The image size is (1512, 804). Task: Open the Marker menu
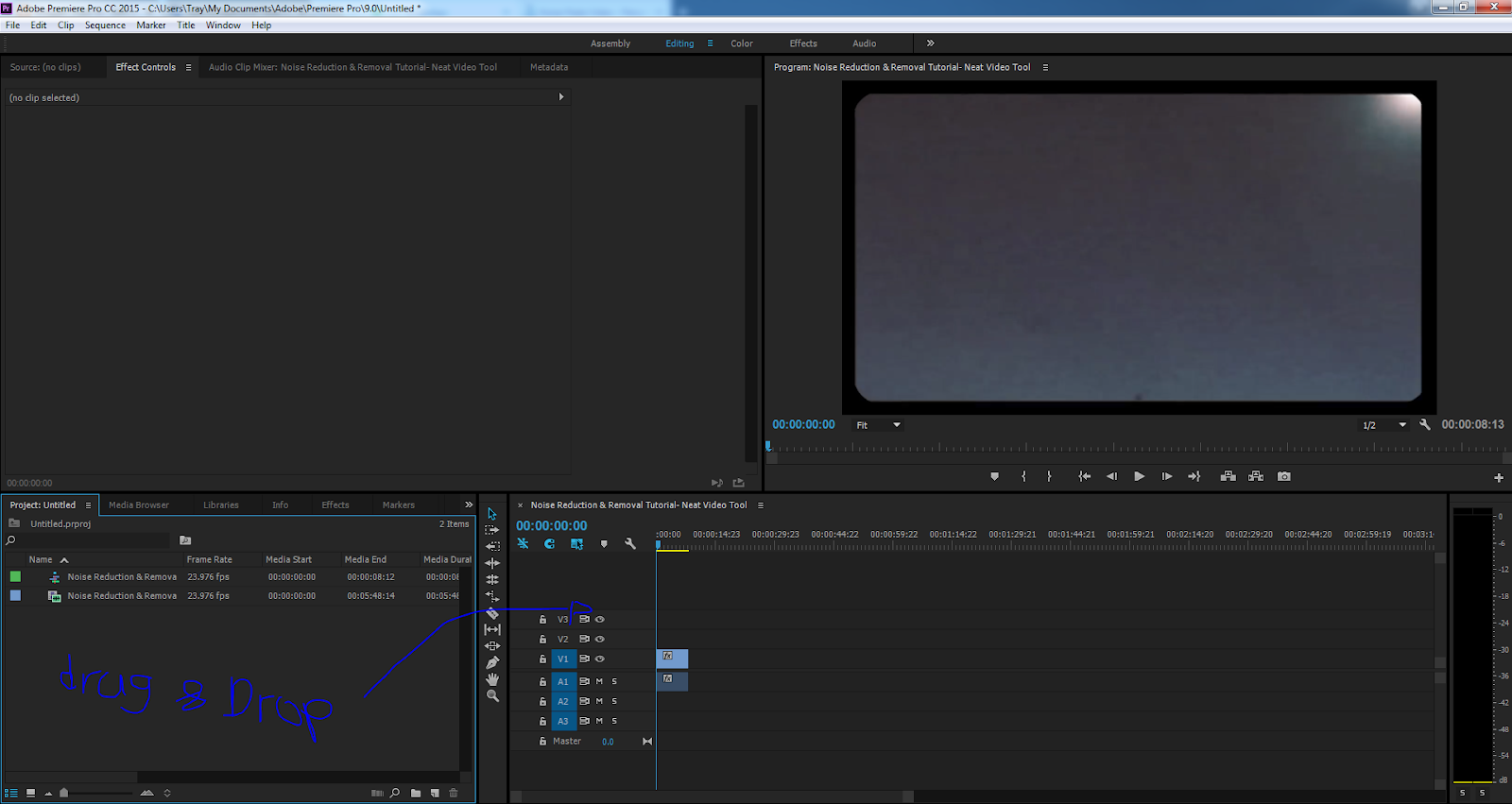[151, 26]
